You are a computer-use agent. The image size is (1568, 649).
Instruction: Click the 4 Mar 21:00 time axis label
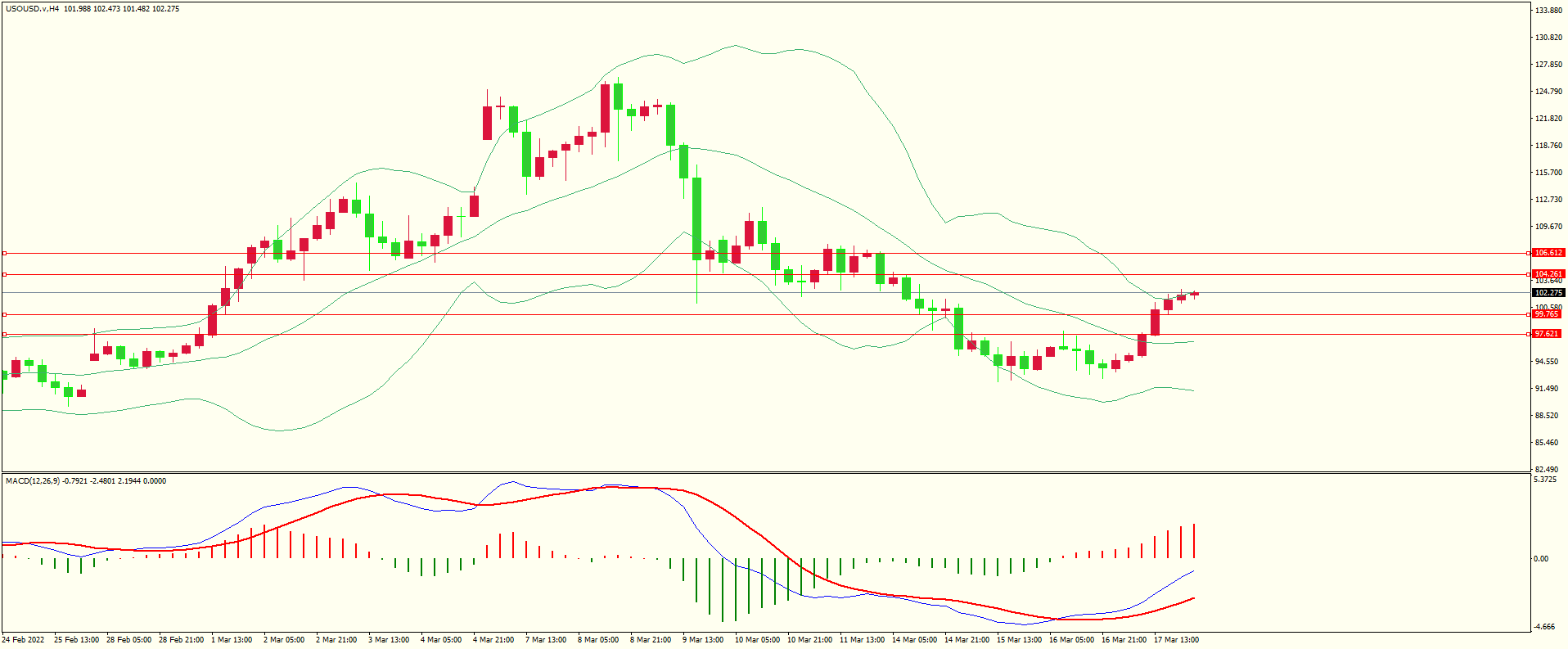(x=493, y=640)
